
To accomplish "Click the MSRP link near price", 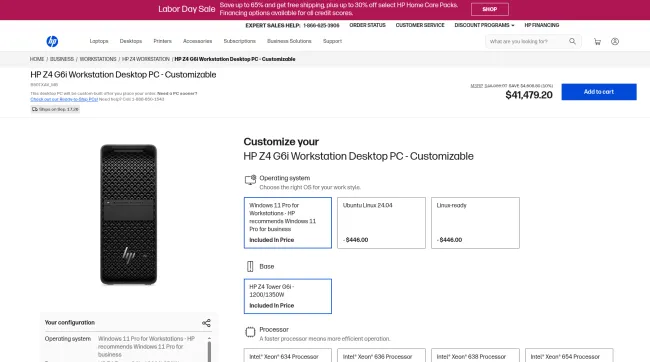I will tap(477, 86).
